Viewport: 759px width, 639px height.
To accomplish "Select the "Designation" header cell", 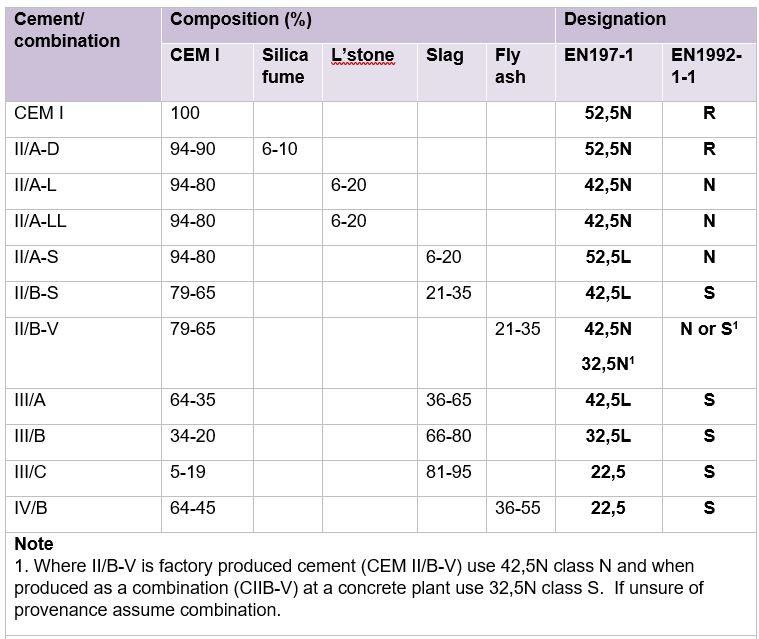I will point(615,20).
